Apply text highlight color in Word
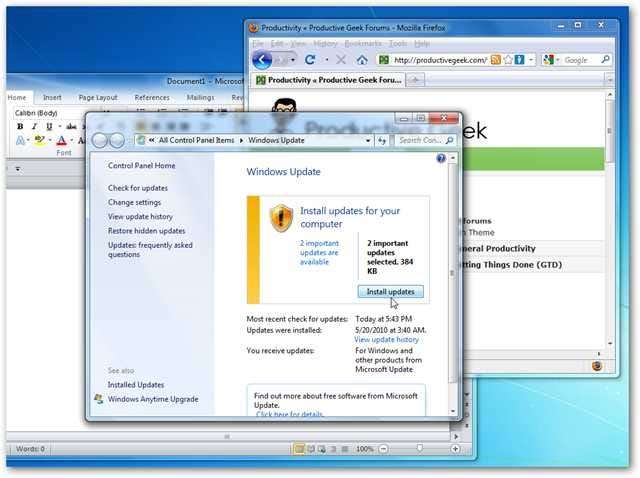 40,140
